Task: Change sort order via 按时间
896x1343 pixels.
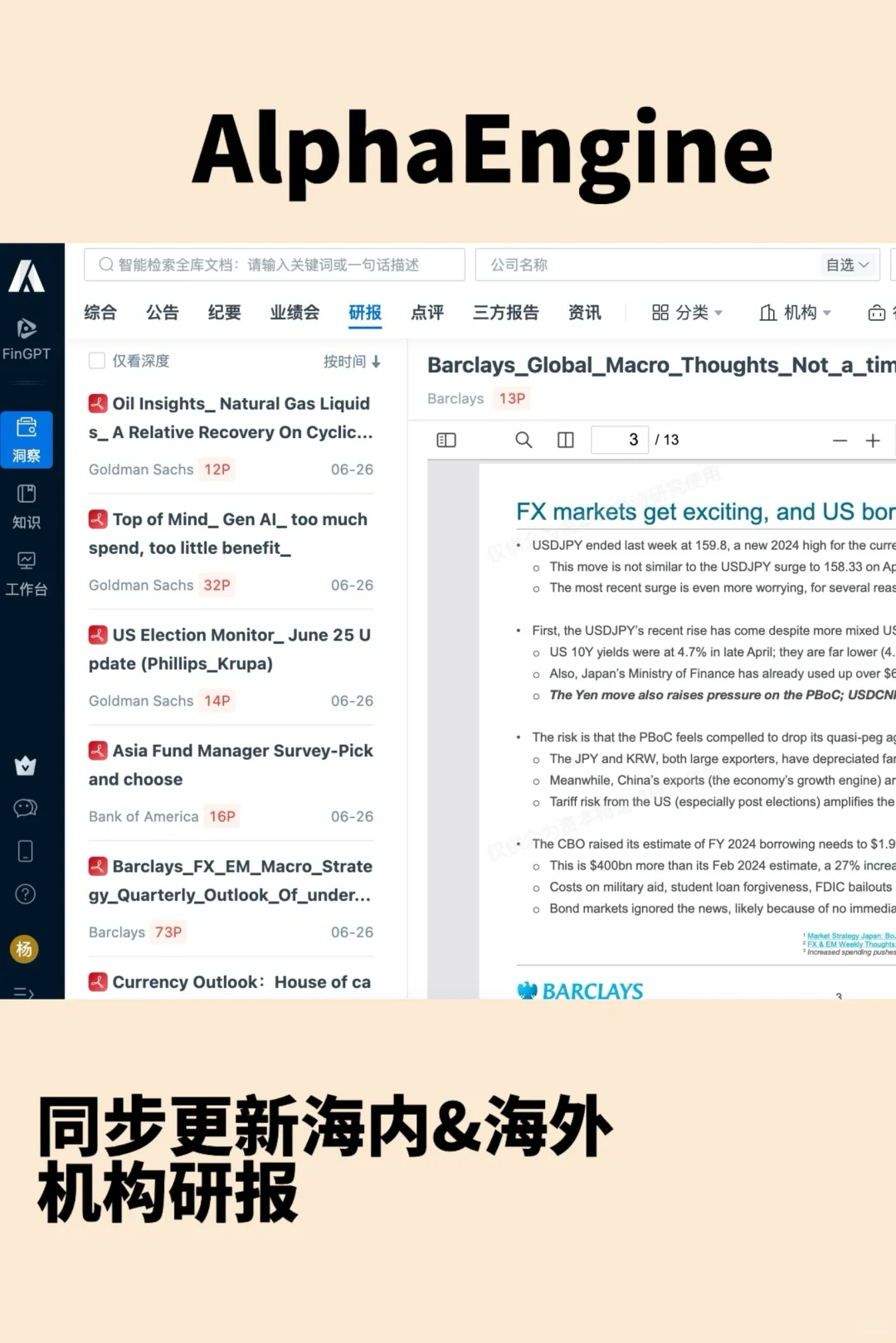Action: 352,362
